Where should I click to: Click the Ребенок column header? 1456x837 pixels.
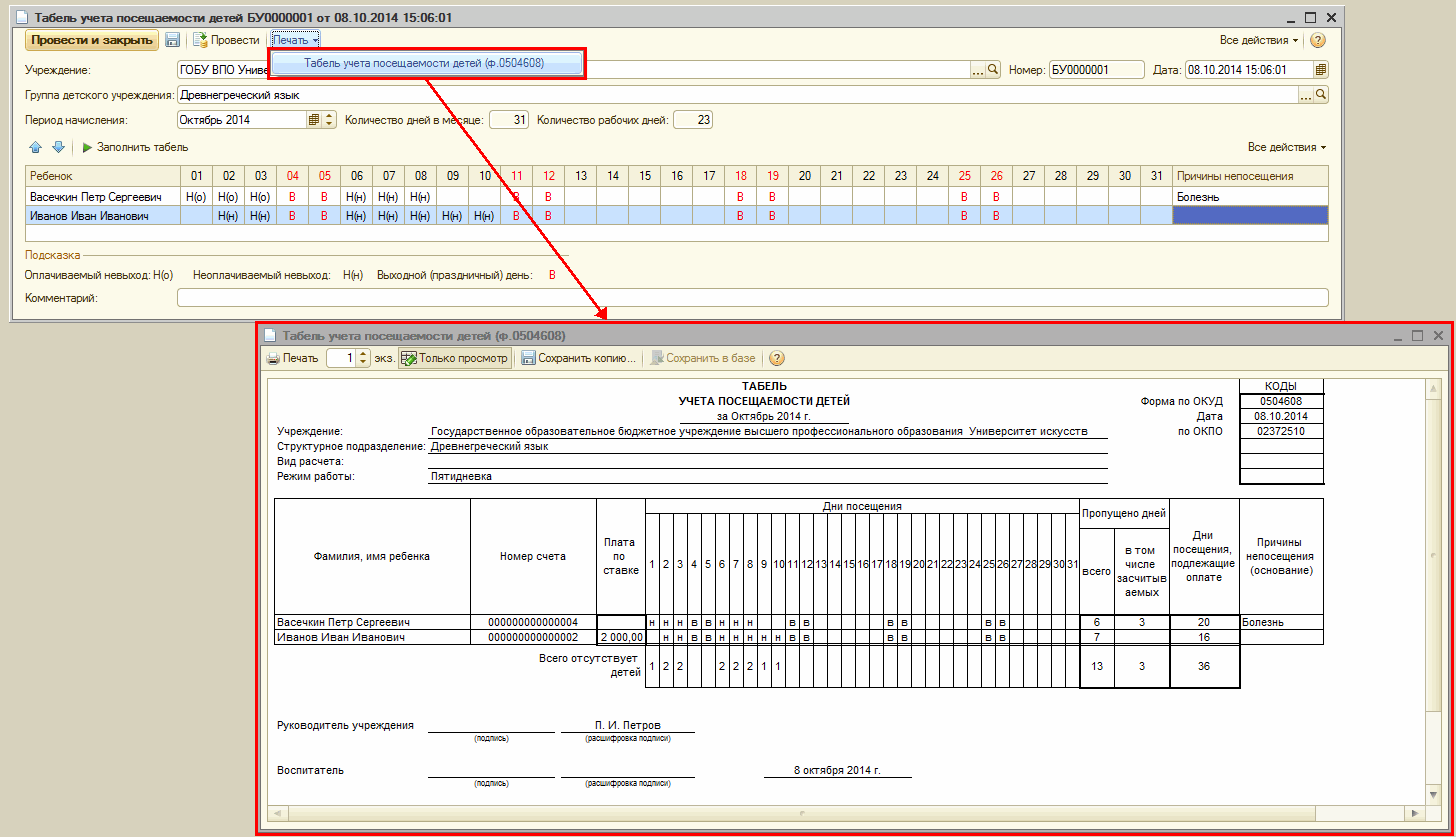[103, 176]
